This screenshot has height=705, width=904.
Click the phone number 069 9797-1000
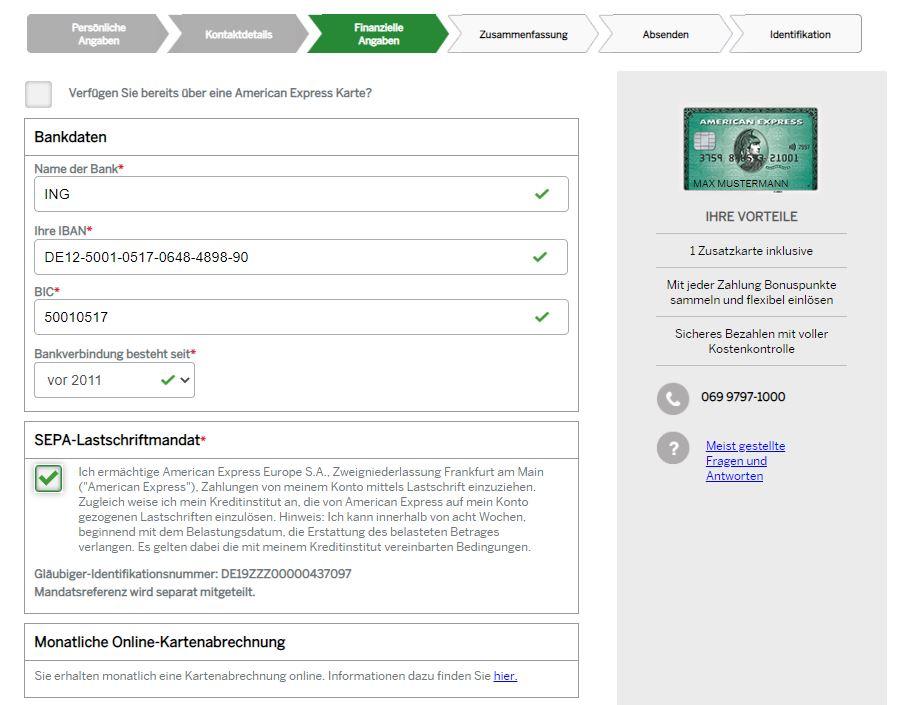coord(743,397)
